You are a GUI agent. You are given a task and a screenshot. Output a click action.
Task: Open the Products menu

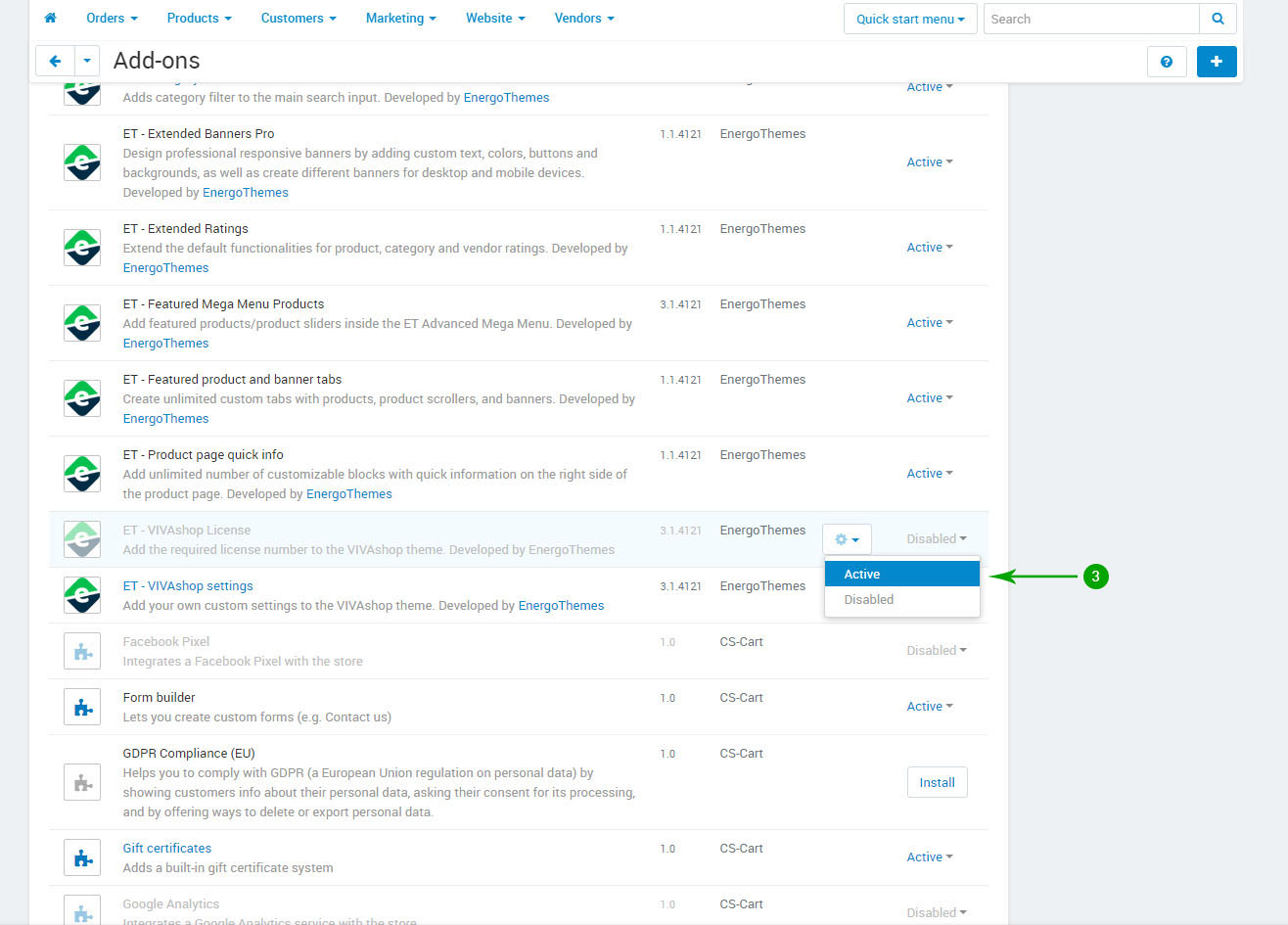click(x=199, y=18)
